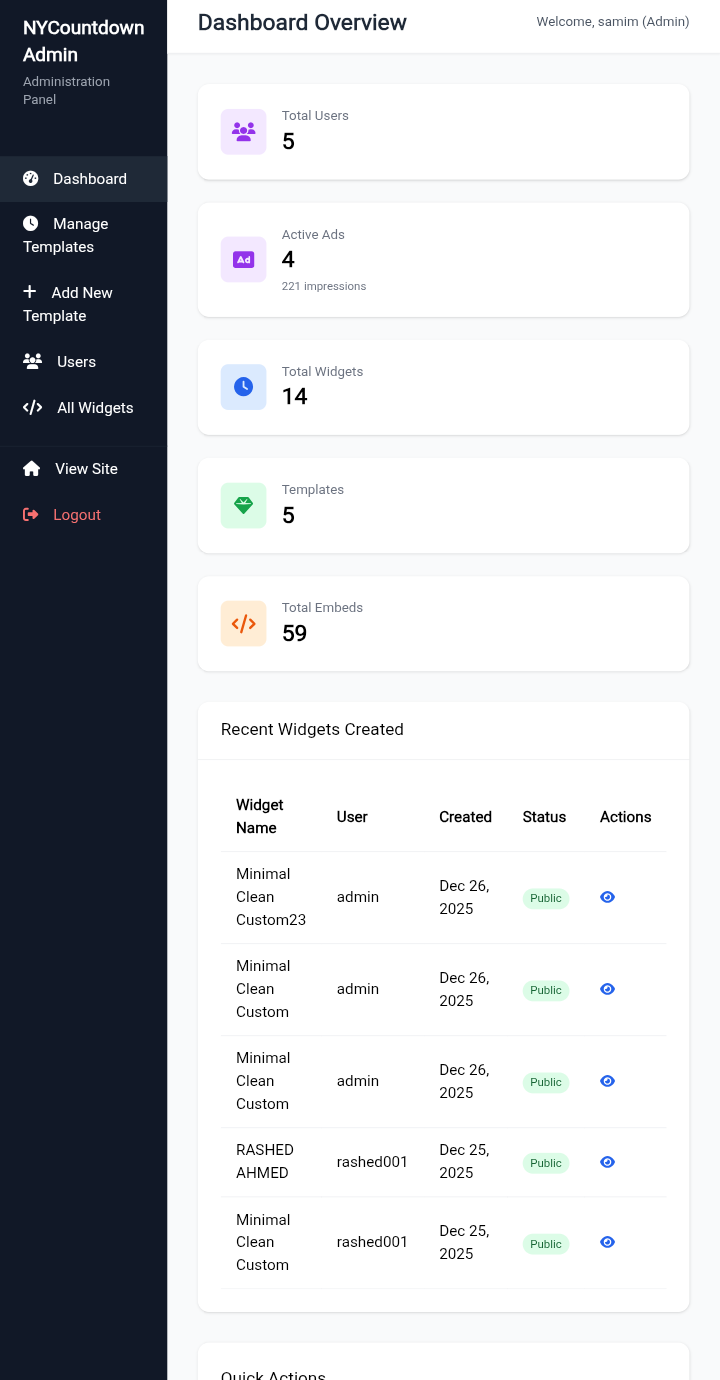The width and height of the screenshot is (720, 1380).
Task: Click the '221 impressions' text
Action: click(x=324, y=286)
